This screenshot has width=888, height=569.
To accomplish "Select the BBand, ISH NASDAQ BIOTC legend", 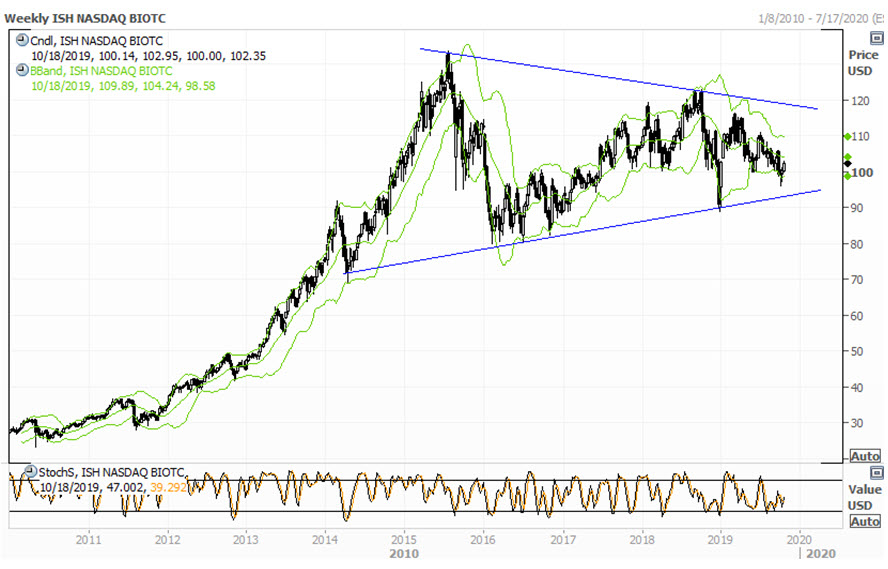I will click(x=101, y=71).
